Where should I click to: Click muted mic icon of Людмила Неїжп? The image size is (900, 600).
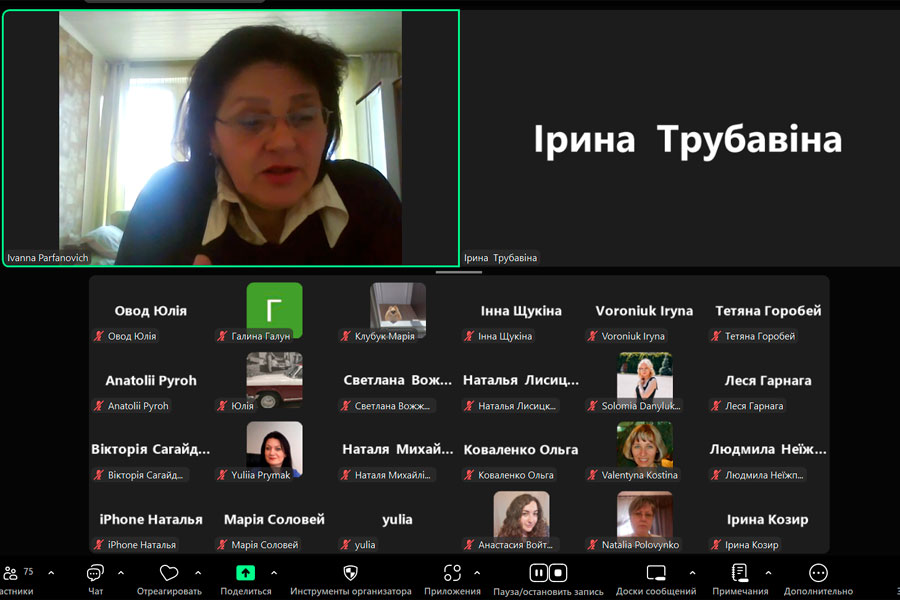point(716,475)
